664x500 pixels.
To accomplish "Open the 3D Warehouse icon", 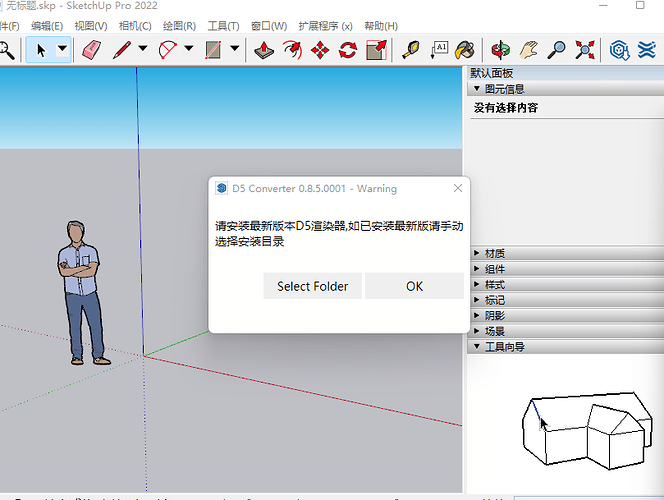I will click(x=620, y=50).
